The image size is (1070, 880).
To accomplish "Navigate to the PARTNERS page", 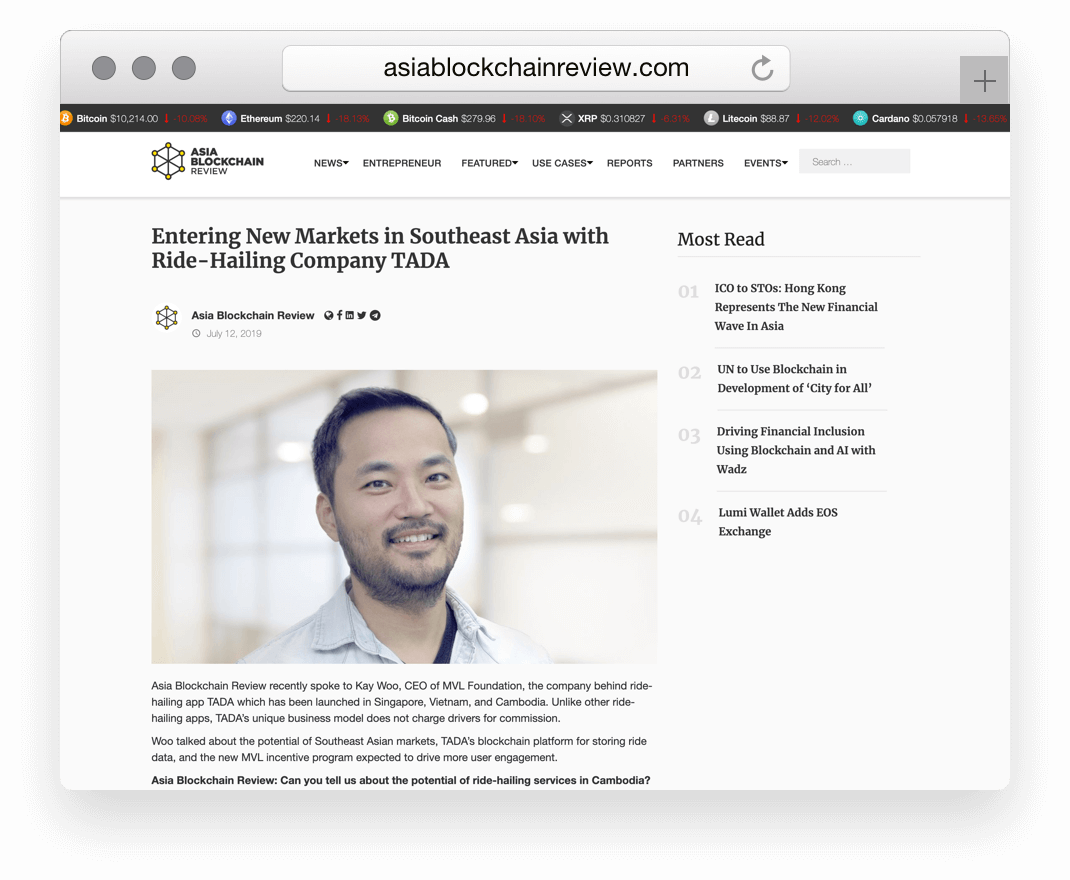I will click(698, 163).
